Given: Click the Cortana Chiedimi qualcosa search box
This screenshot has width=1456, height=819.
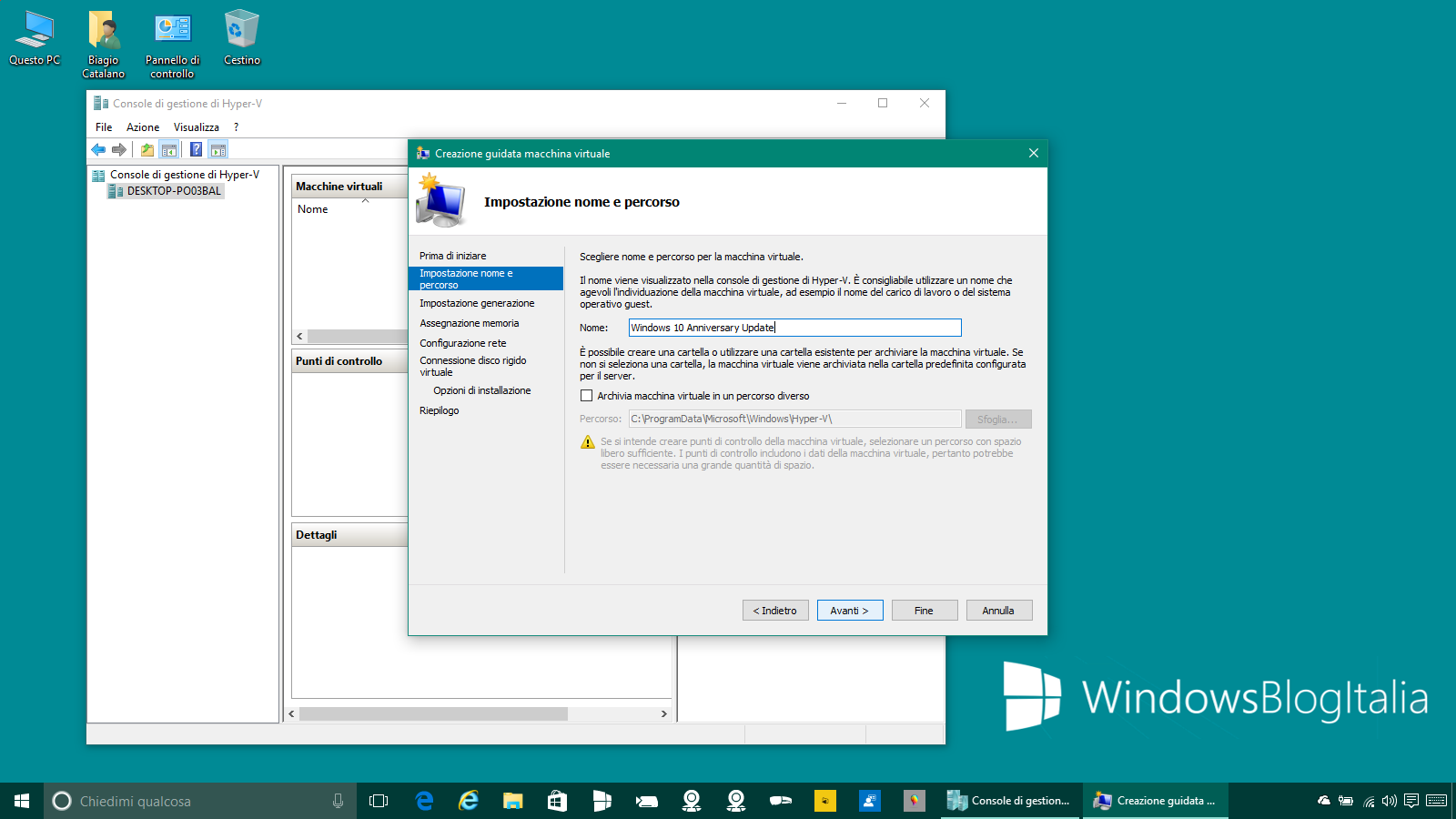Looking at the screenshot, I should coord(200,801).
